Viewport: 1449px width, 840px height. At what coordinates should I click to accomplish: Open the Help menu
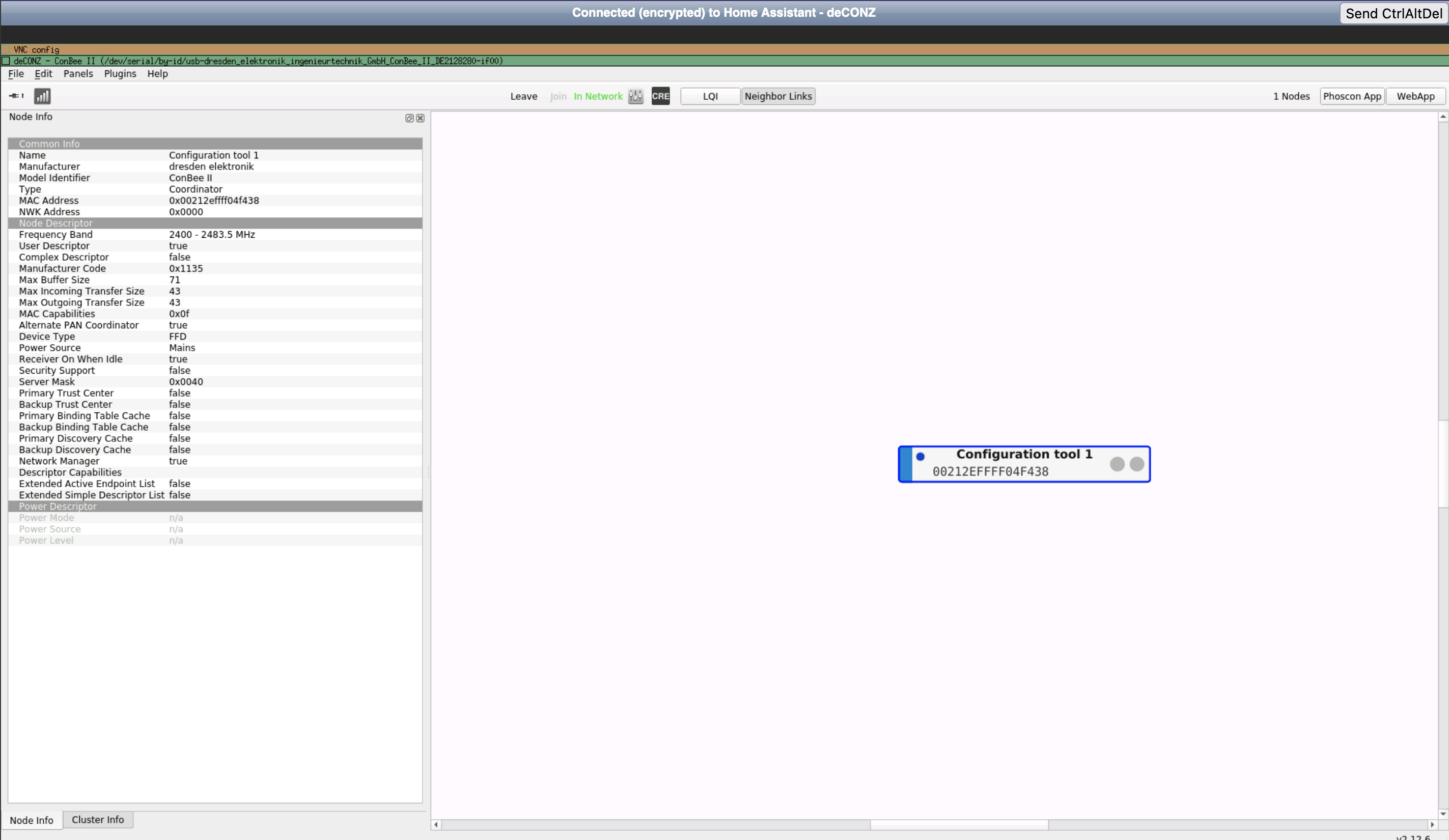pyautogui.click(x=157, y=74)
